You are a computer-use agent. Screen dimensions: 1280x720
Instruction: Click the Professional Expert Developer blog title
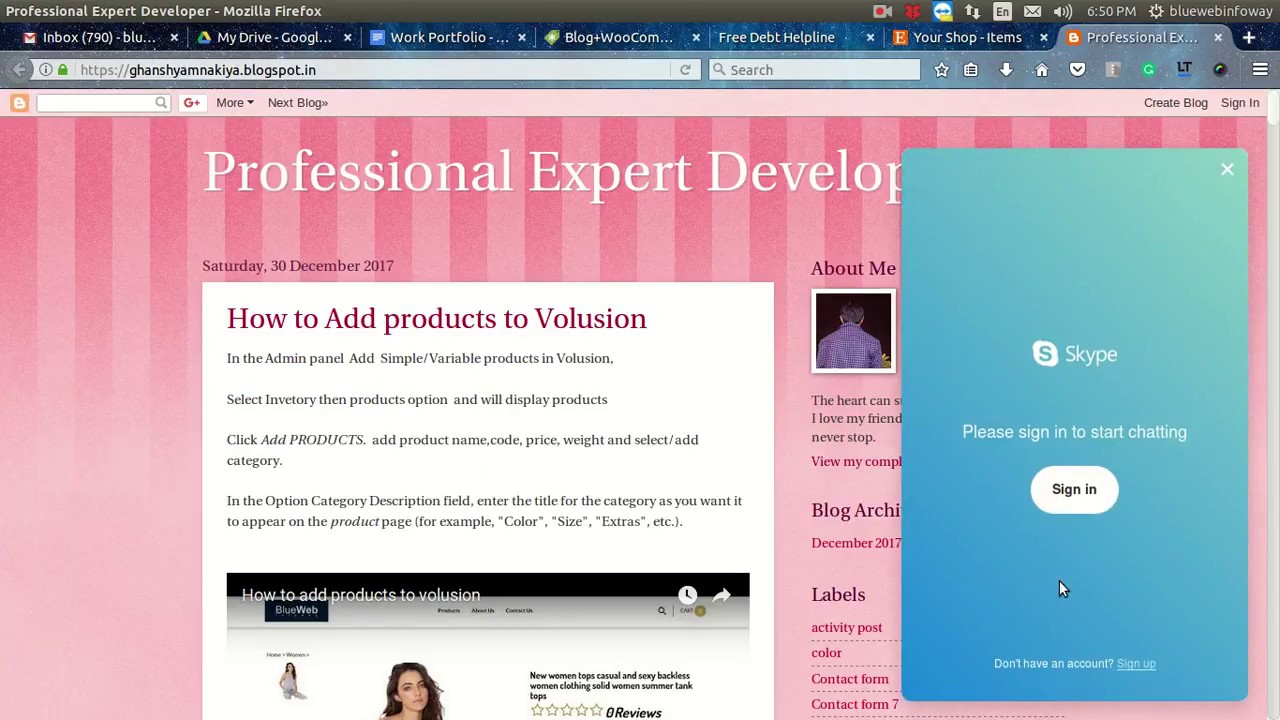pos(553,172)
